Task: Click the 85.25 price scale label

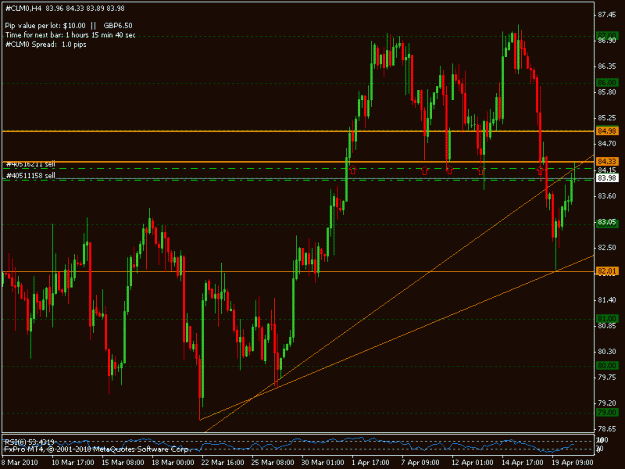Action: point(607,118)
